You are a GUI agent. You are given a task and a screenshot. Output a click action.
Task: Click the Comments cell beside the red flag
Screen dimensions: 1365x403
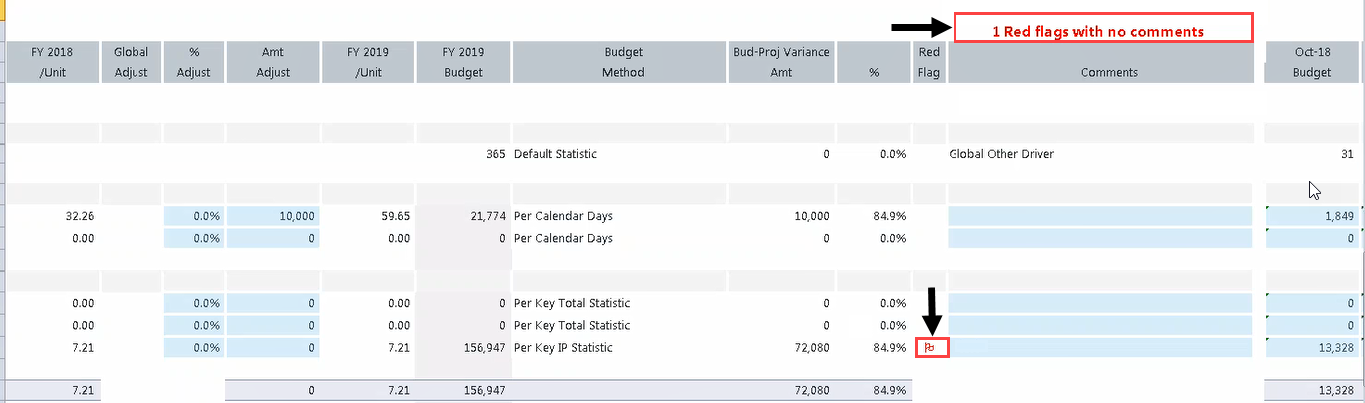pyautogui.click(x=1099, y=348)
